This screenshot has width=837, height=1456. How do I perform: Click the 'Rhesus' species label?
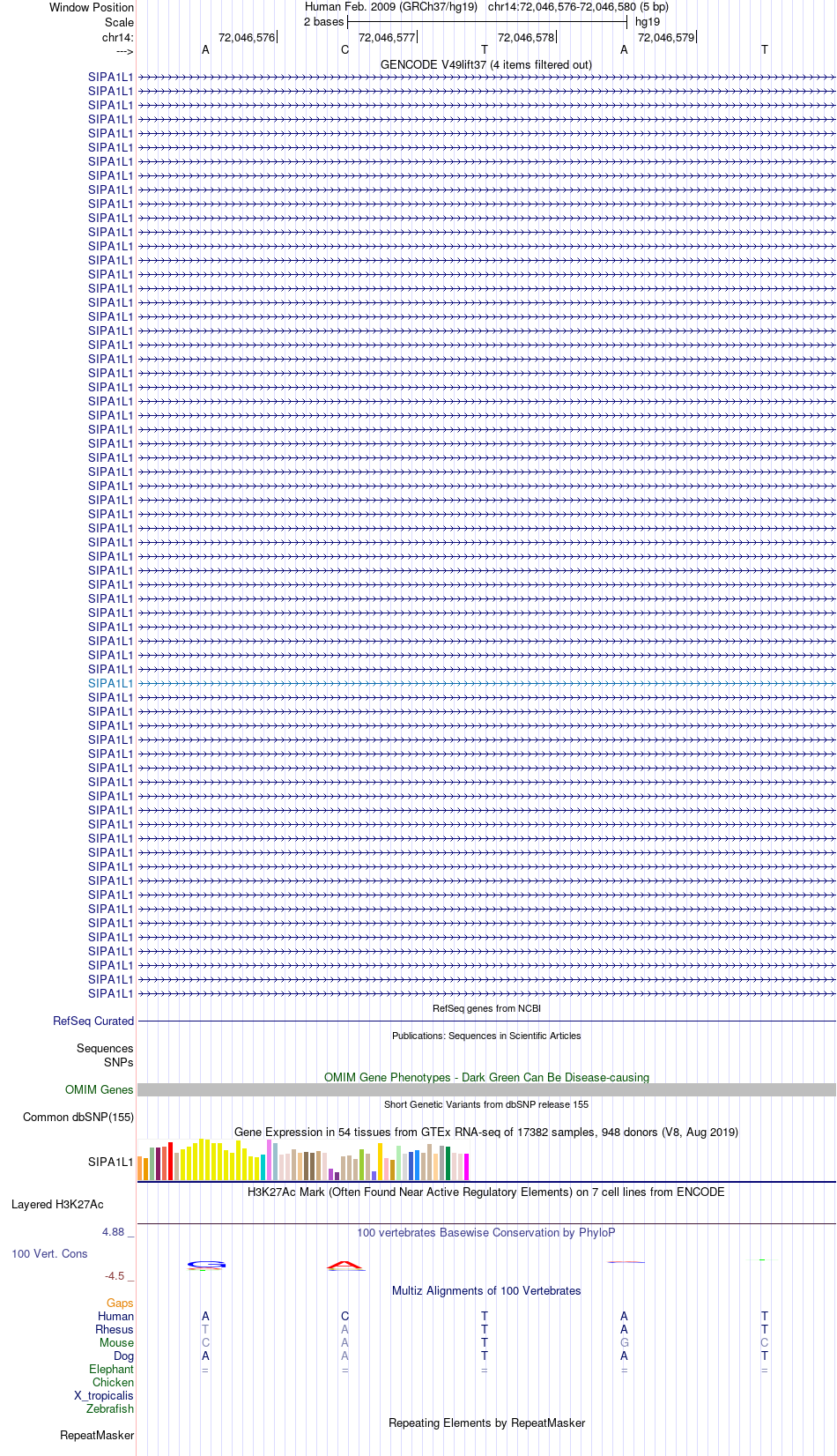coord(115,1329)
